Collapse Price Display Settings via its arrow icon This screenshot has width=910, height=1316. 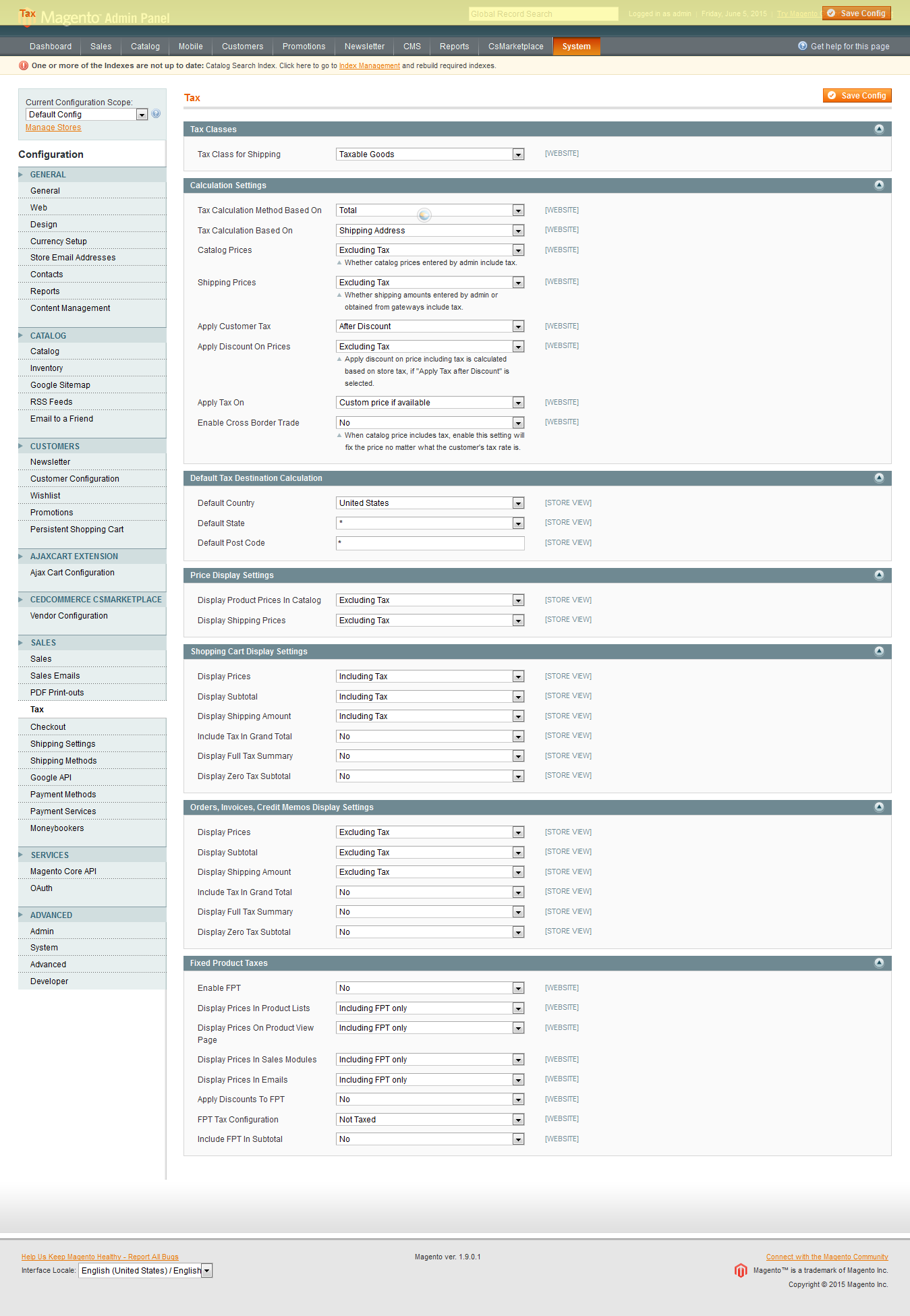point(879,575)
